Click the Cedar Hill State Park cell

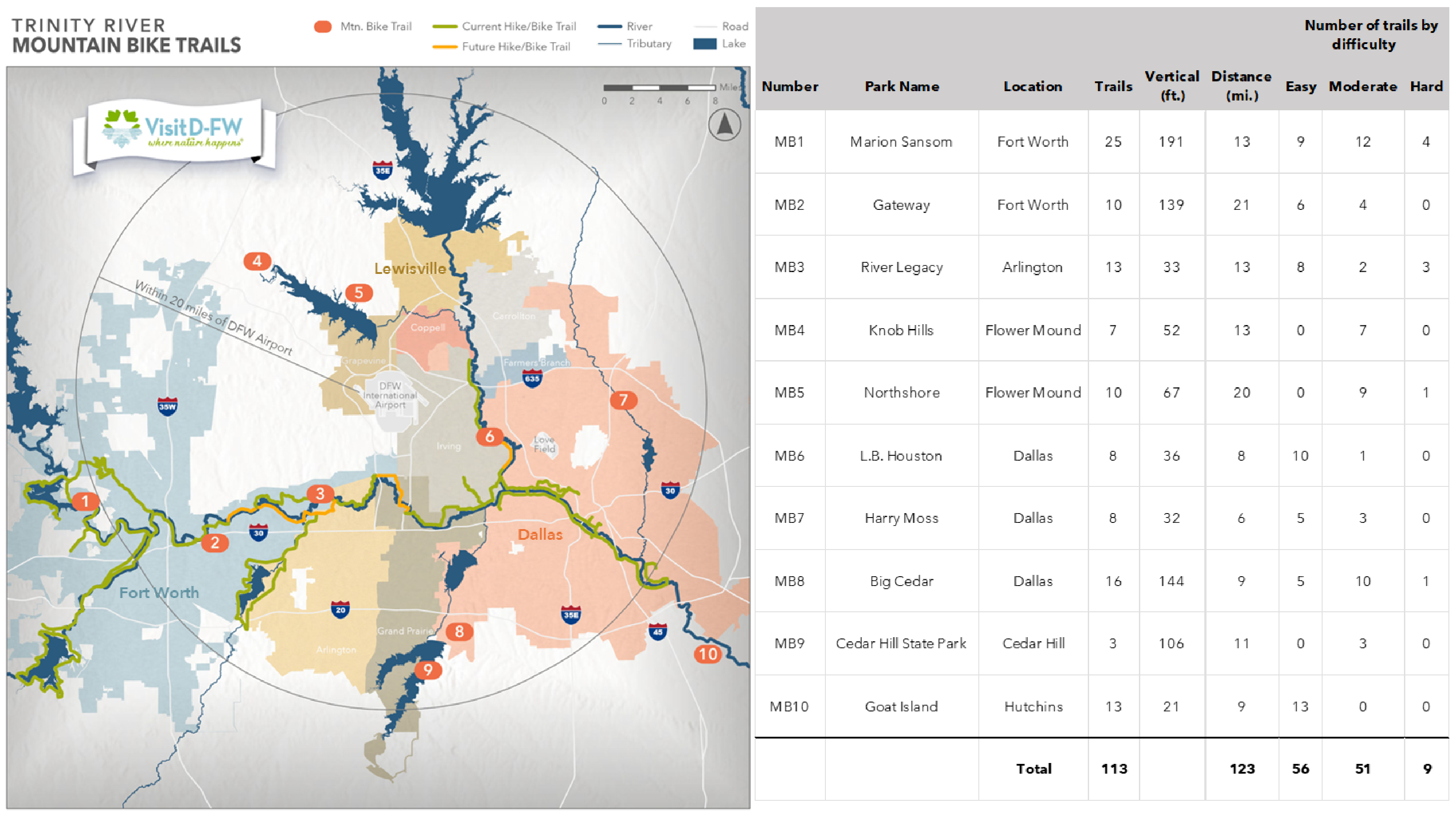(x=901, y=643)
